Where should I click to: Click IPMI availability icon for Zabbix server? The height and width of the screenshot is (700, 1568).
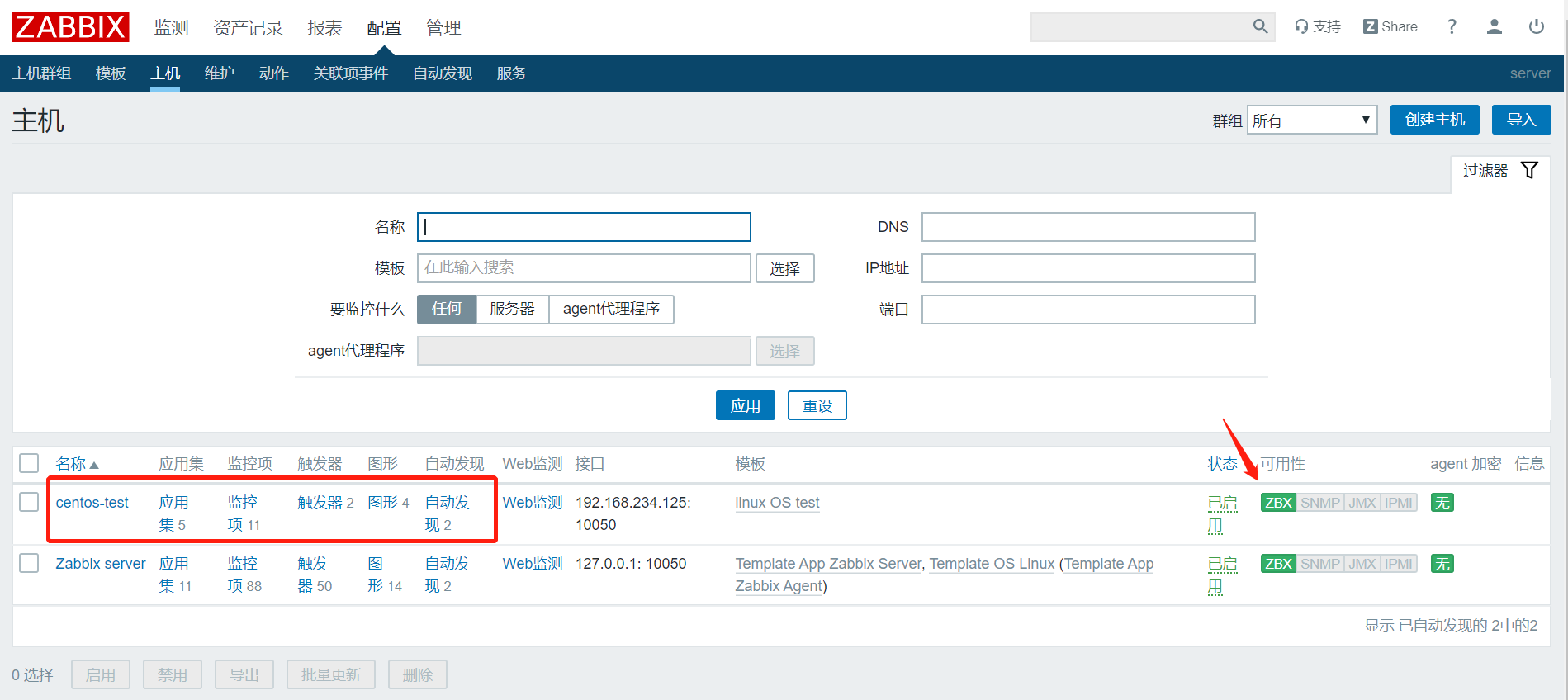click(x=1398, y=564)
